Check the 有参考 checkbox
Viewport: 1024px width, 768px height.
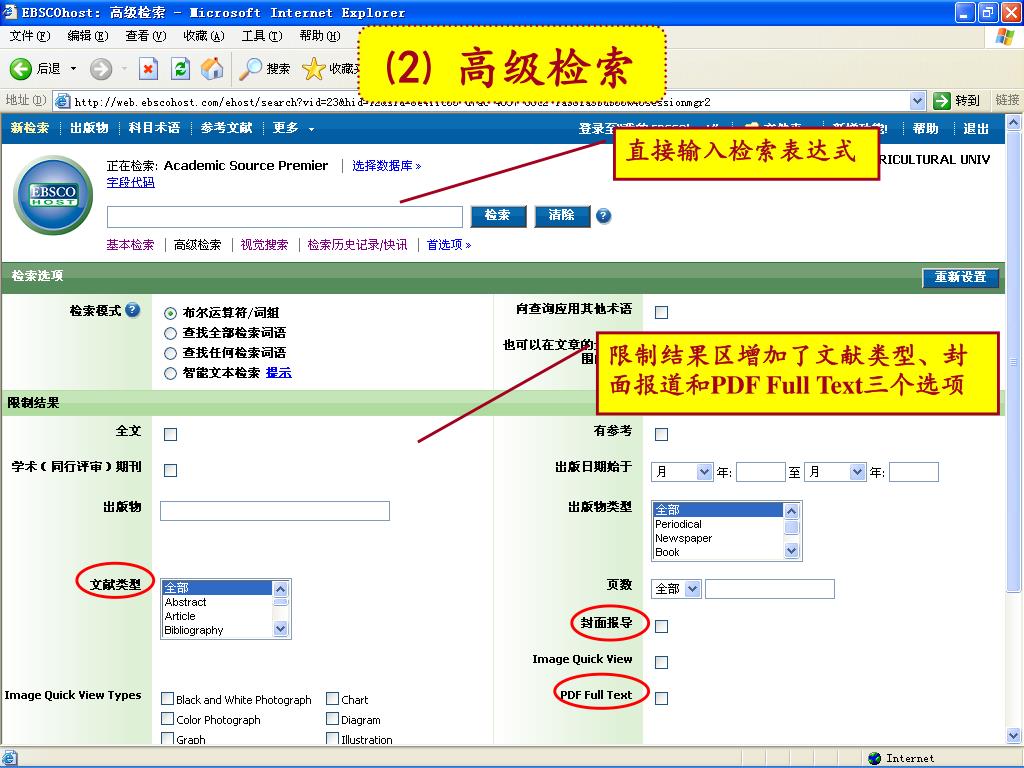point(662,434)
